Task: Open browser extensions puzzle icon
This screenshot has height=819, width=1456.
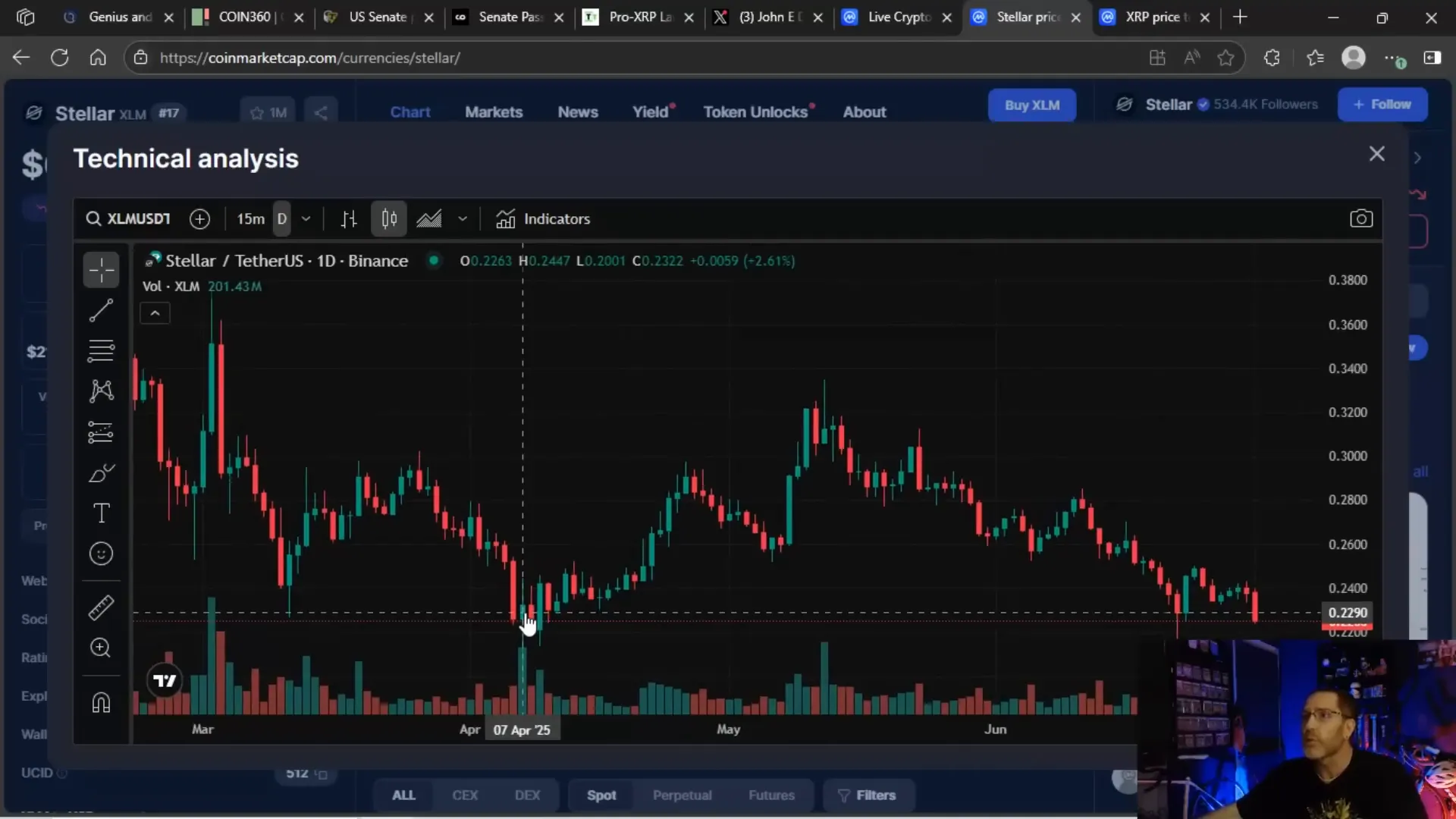Action: [x=1272, y=58]
